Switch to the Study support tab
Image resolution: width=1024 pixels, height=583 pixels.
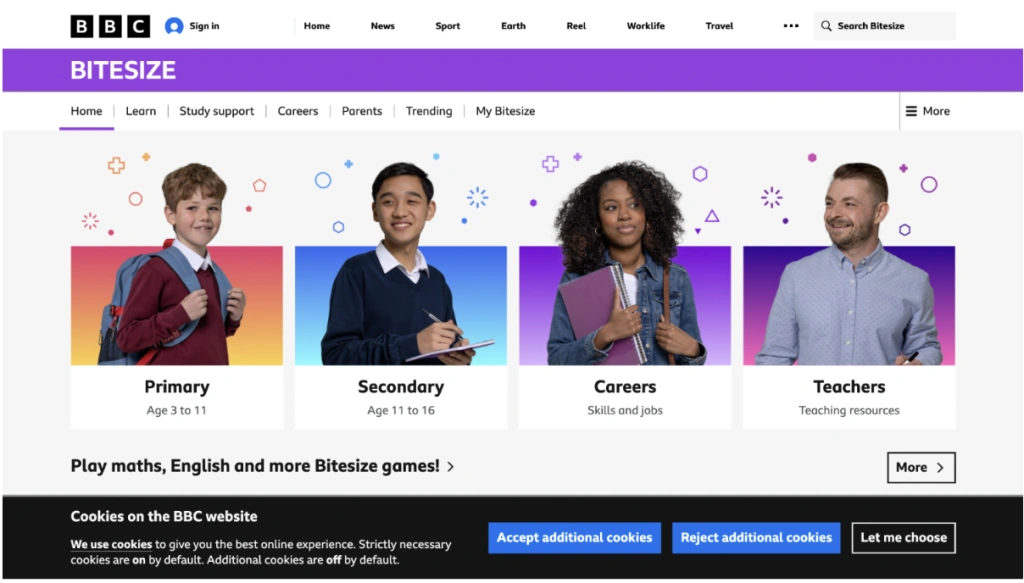217,111
